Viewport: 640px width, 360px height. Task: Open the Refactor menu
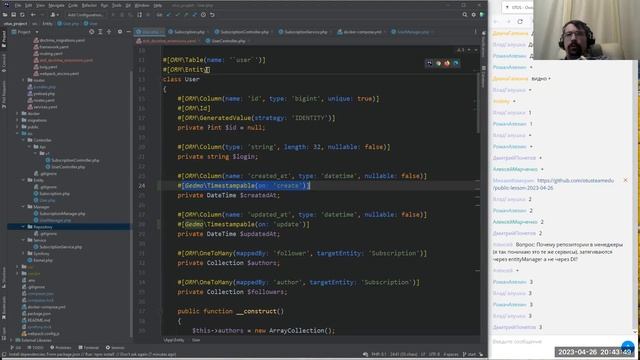(89, 5)
